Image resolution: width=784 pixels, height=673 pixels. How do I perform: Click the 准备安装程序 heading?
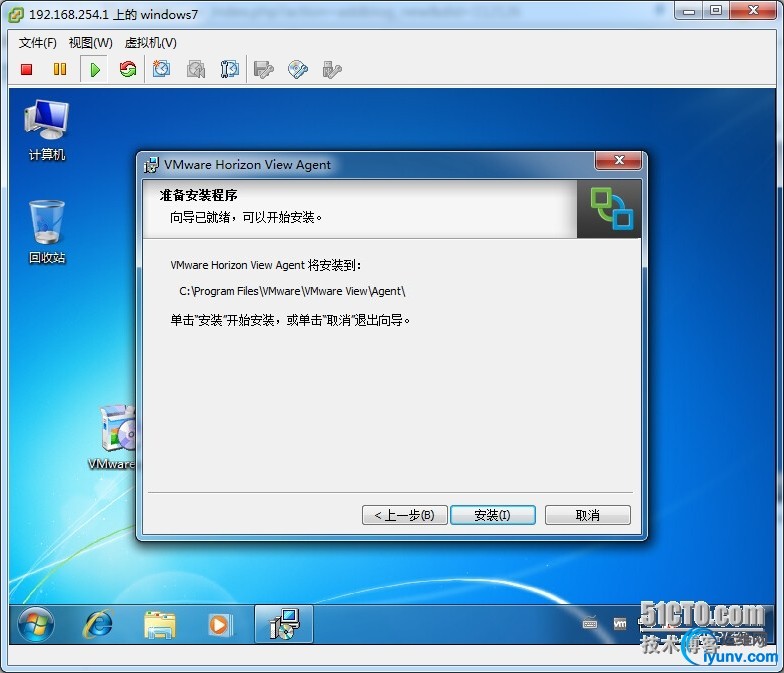pyautogui.click(x=198, y=195)
